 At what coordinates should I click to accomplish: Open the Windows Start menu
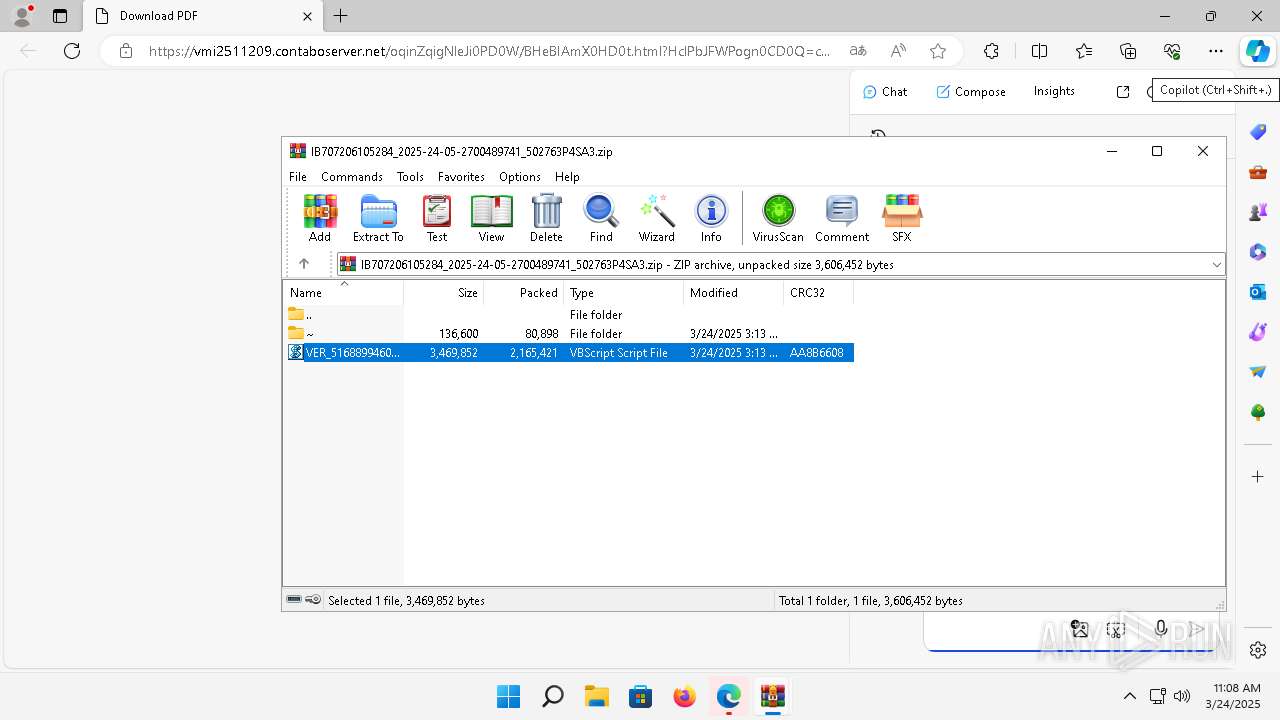click(508, 696)
